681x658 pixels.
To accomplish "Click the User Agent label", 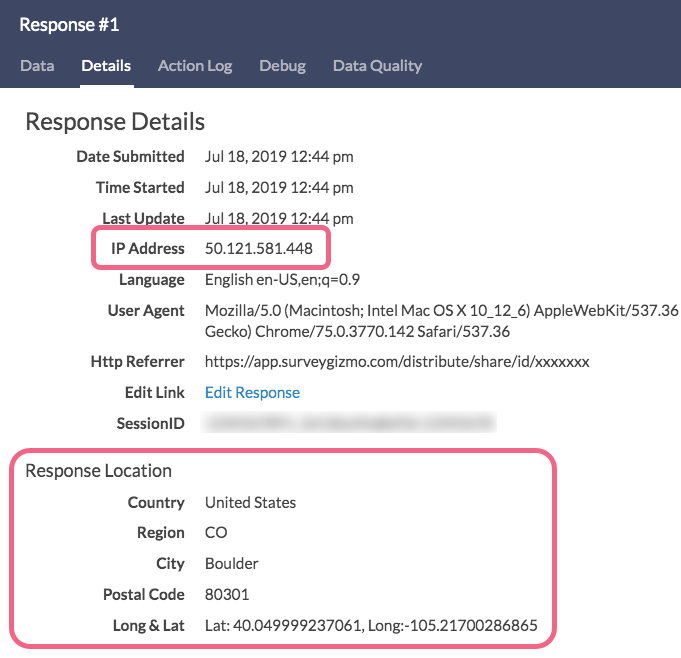I will [146, 311].
